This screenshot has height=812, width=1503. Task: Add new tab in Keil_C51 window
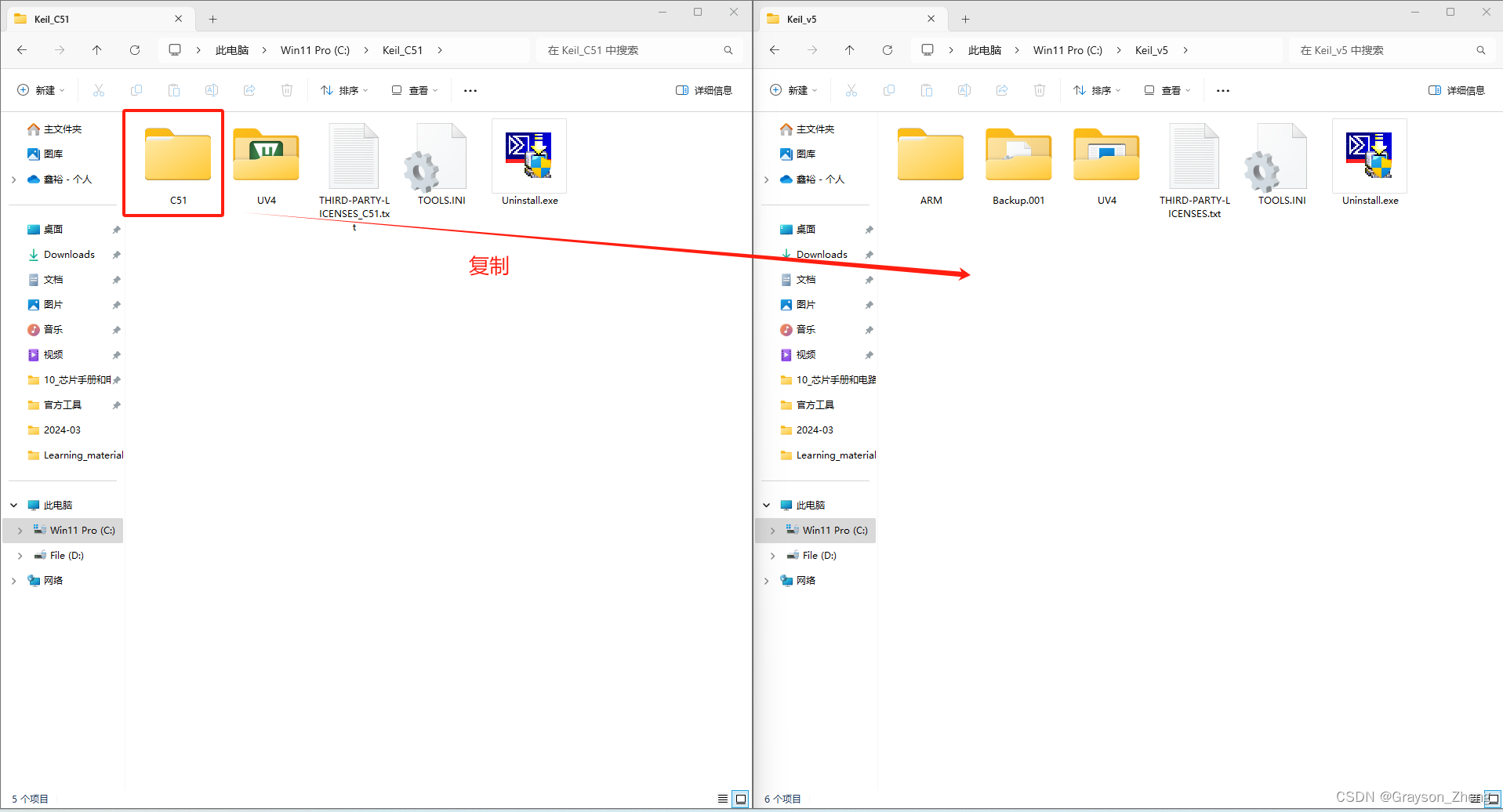pyautogui.click(x=212, y=19)
